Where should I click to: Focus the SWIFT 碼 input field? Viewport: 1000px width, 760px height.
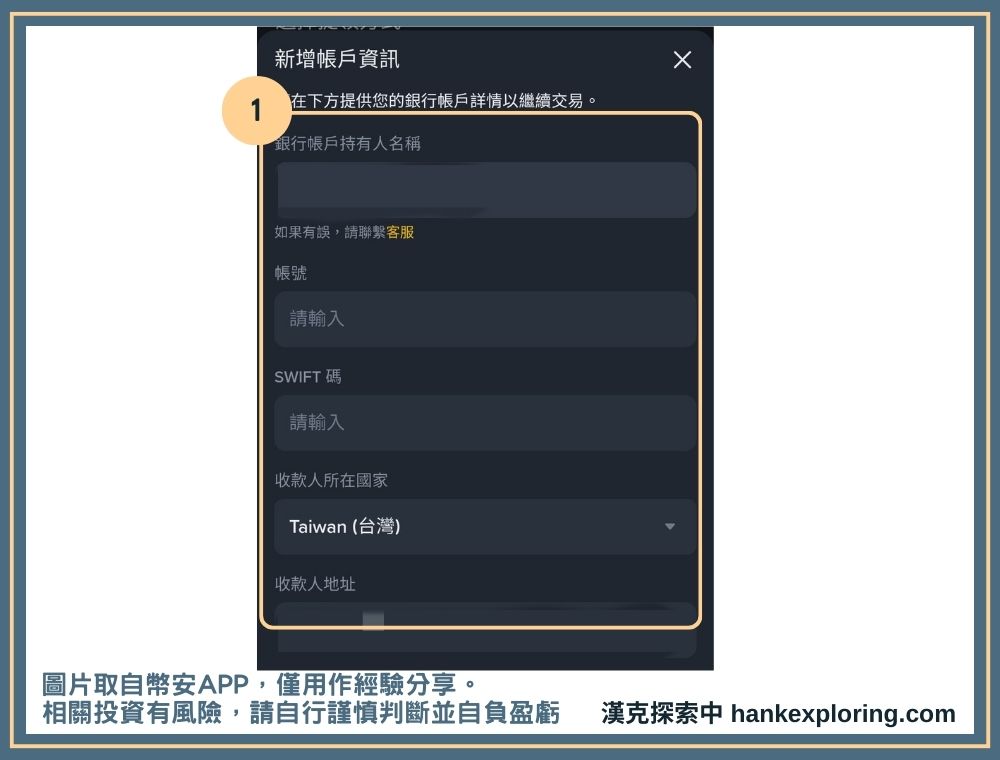[485, 422]
